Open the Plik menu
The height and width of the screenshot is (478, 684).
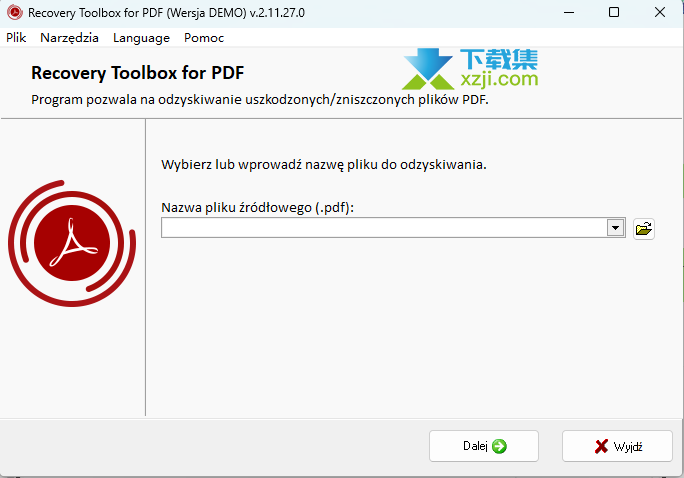tap(16, 38)
